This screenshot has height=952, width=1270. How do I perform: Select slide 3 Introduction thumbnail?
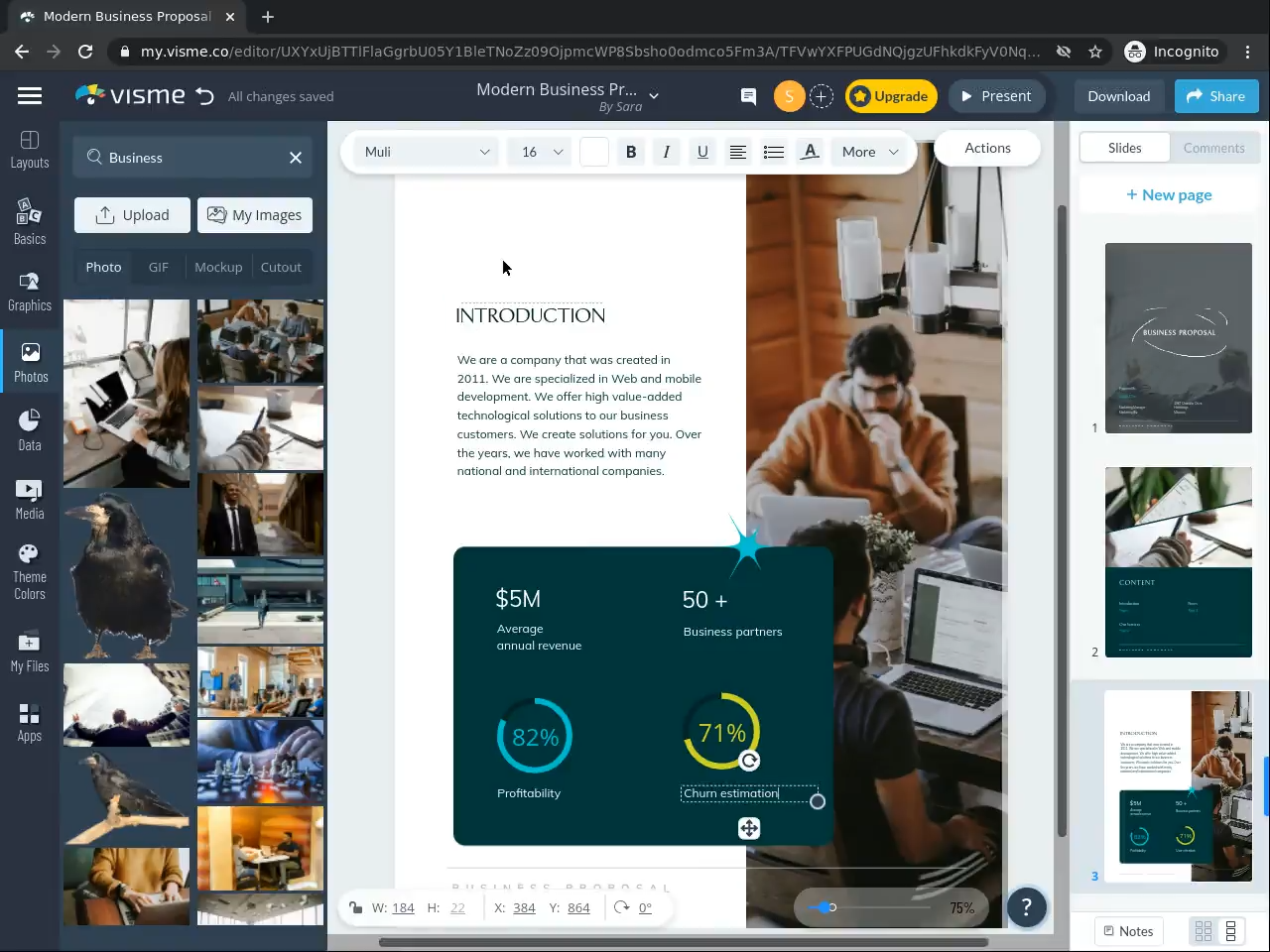pos(1179,786)
